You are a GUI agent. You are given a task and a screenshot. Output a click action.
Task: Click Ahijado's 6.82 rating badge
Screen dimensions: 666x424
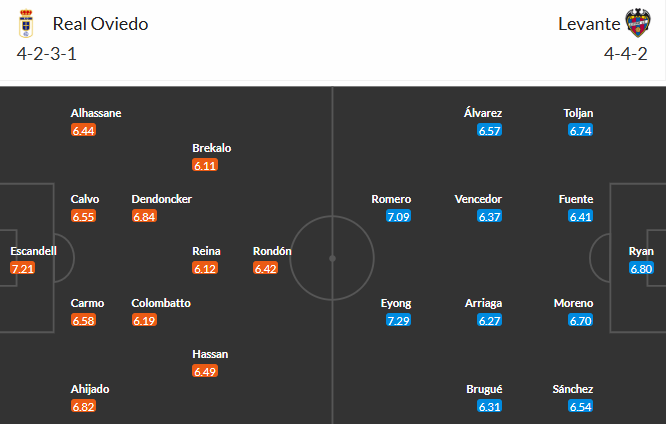coord(83,406)
